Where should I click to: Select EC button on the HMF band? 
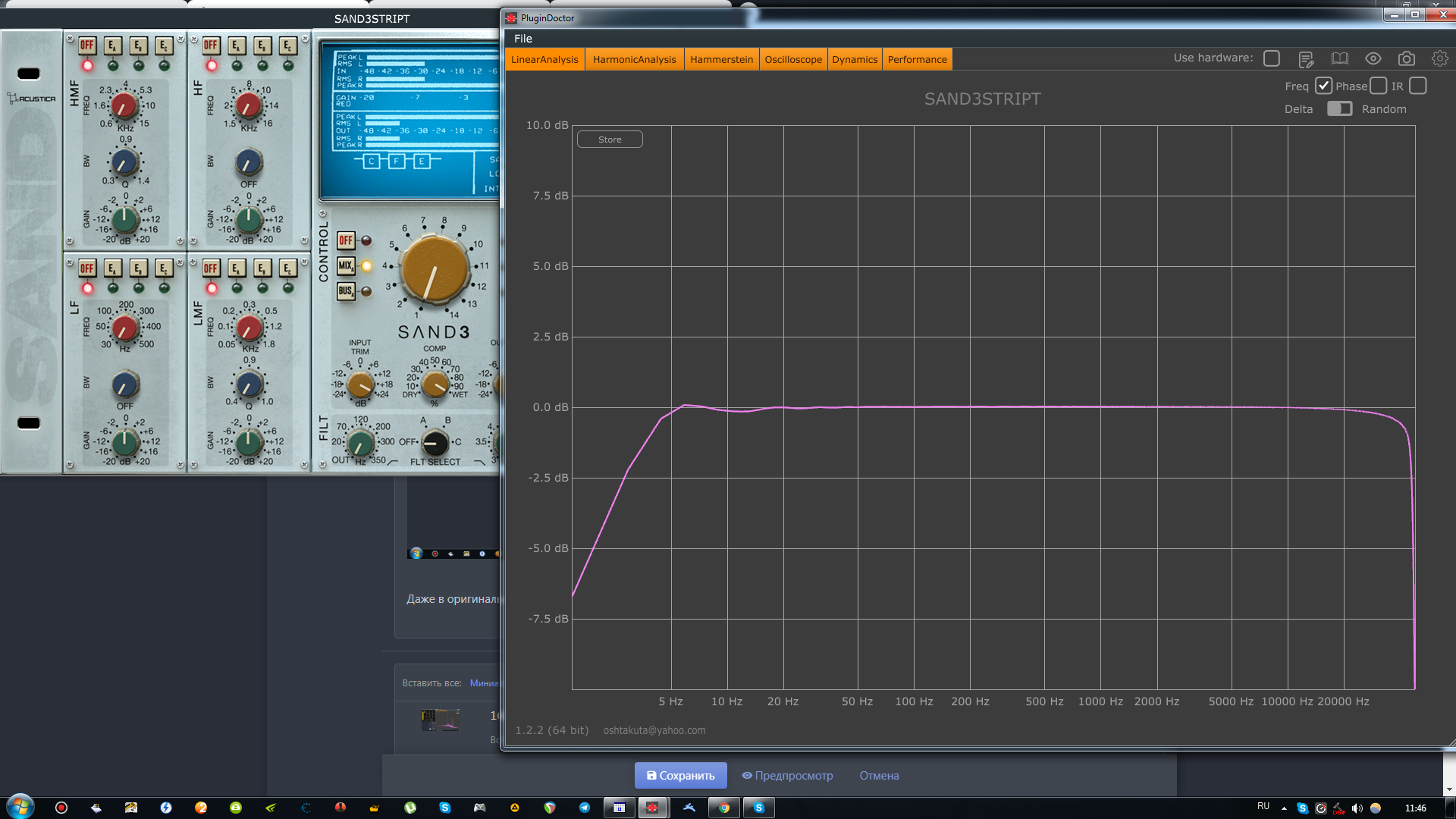pos(164,45)
